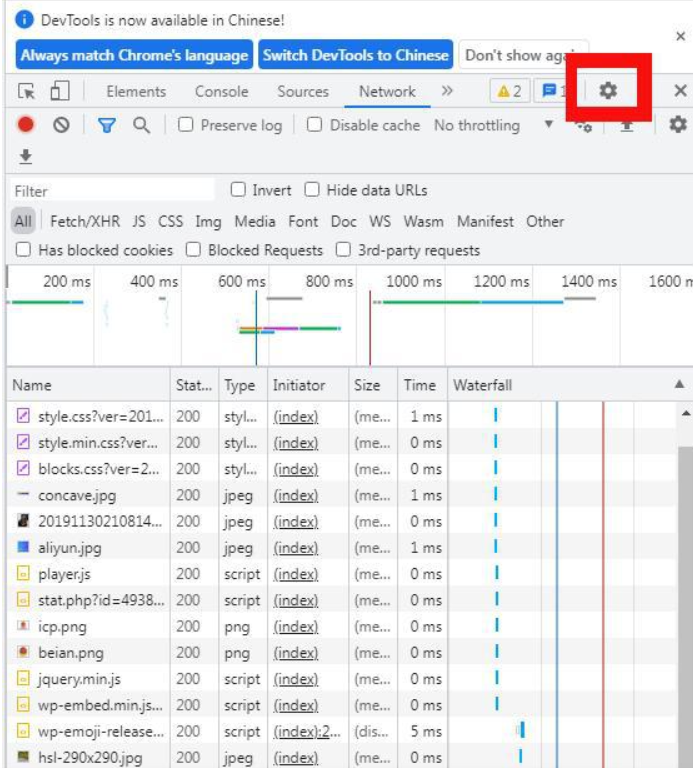Viewport: 693px width, 768px height.
Task: Close the DevTools panel
Action: pos(680,91)
